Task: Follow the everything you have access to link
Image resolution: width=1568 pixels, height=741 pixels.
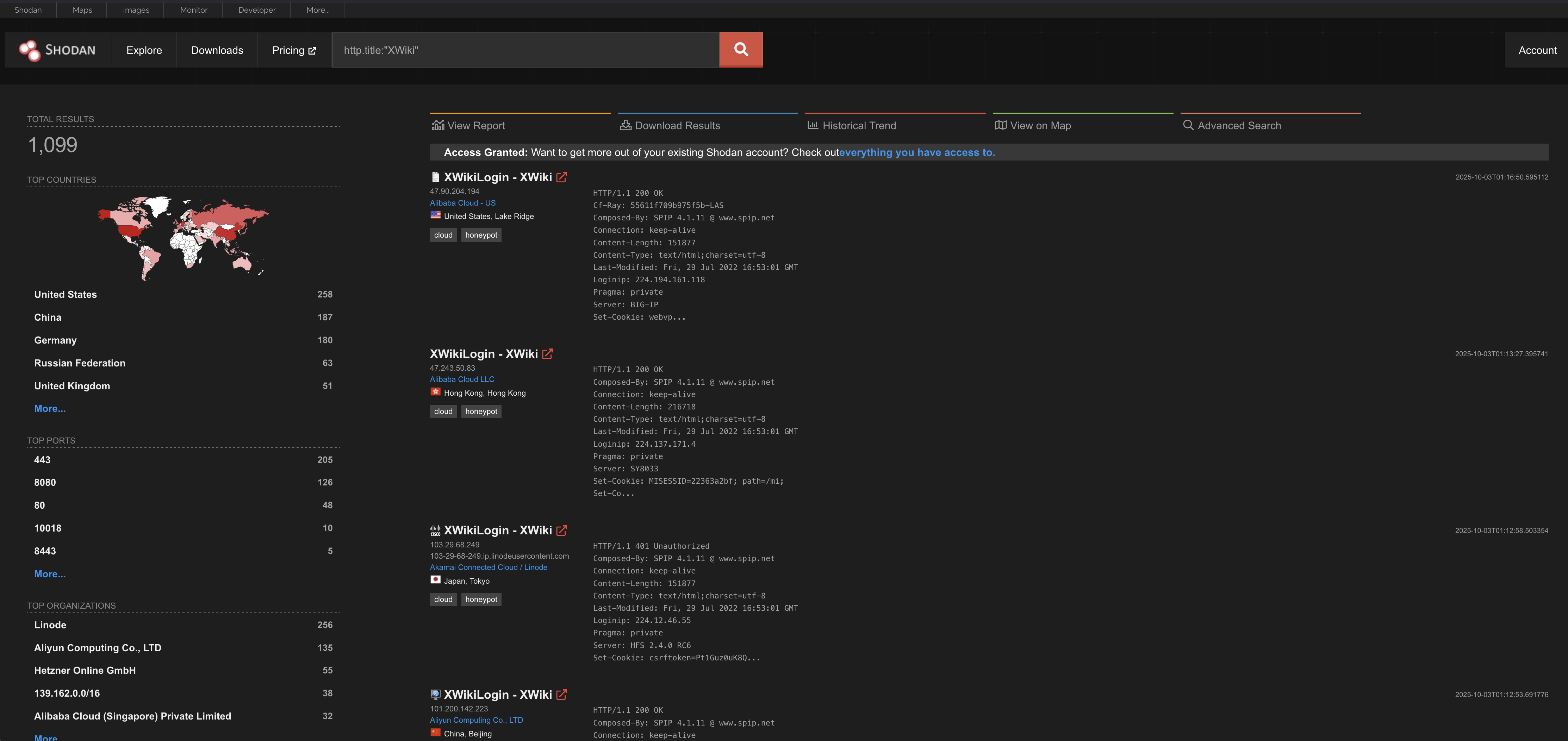Action: 917,152
